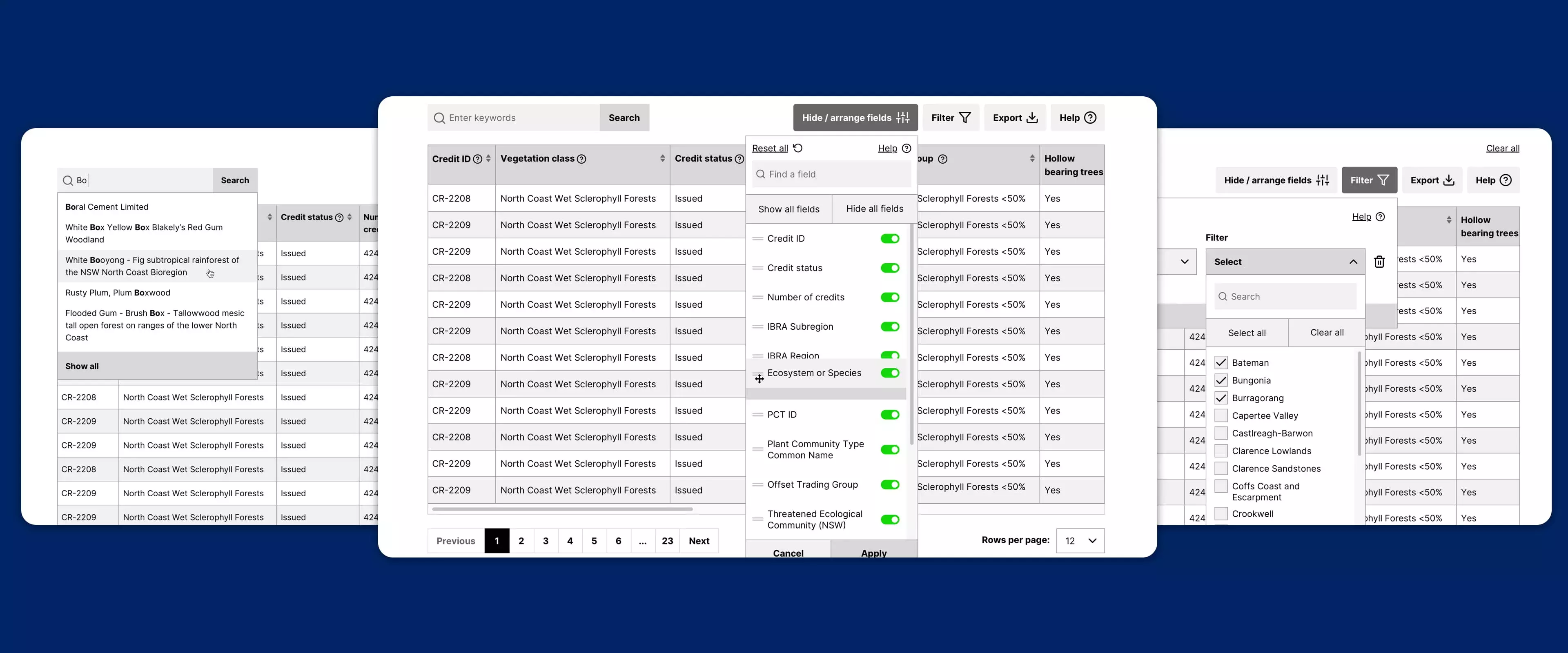Check the Clarence Lowlands checkbox

point(1221,451)
